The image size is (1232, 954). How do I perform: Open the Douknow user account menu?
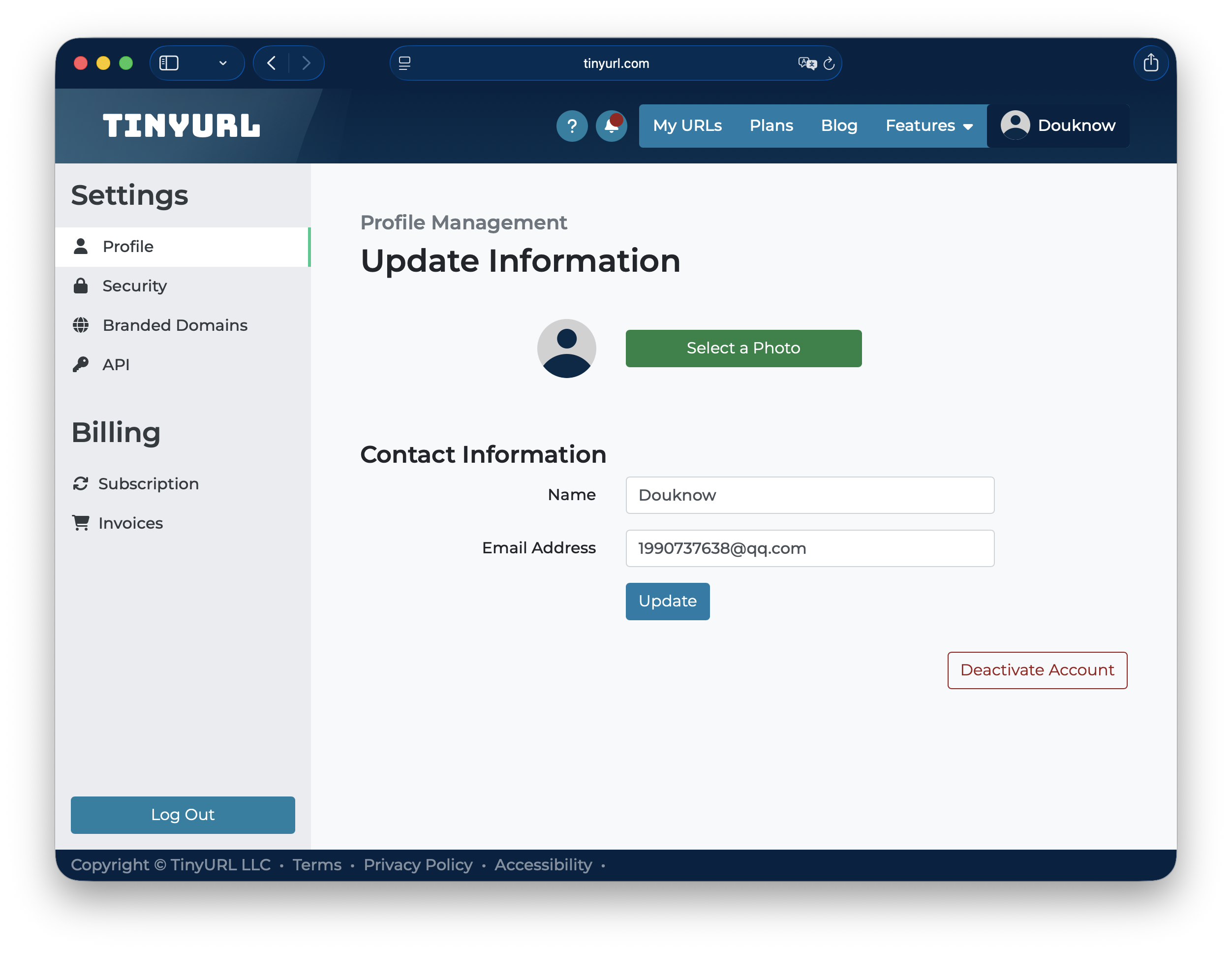1058,126
